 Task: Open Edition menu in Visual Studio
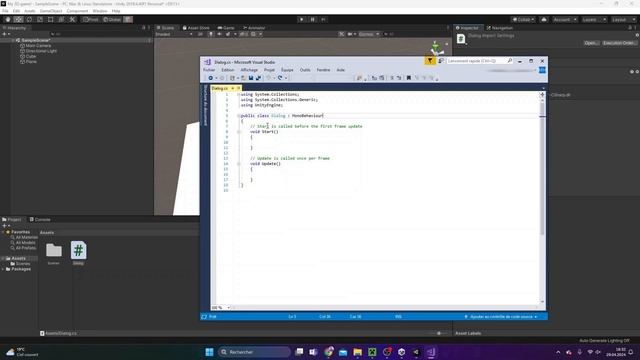tap(228, 70)
